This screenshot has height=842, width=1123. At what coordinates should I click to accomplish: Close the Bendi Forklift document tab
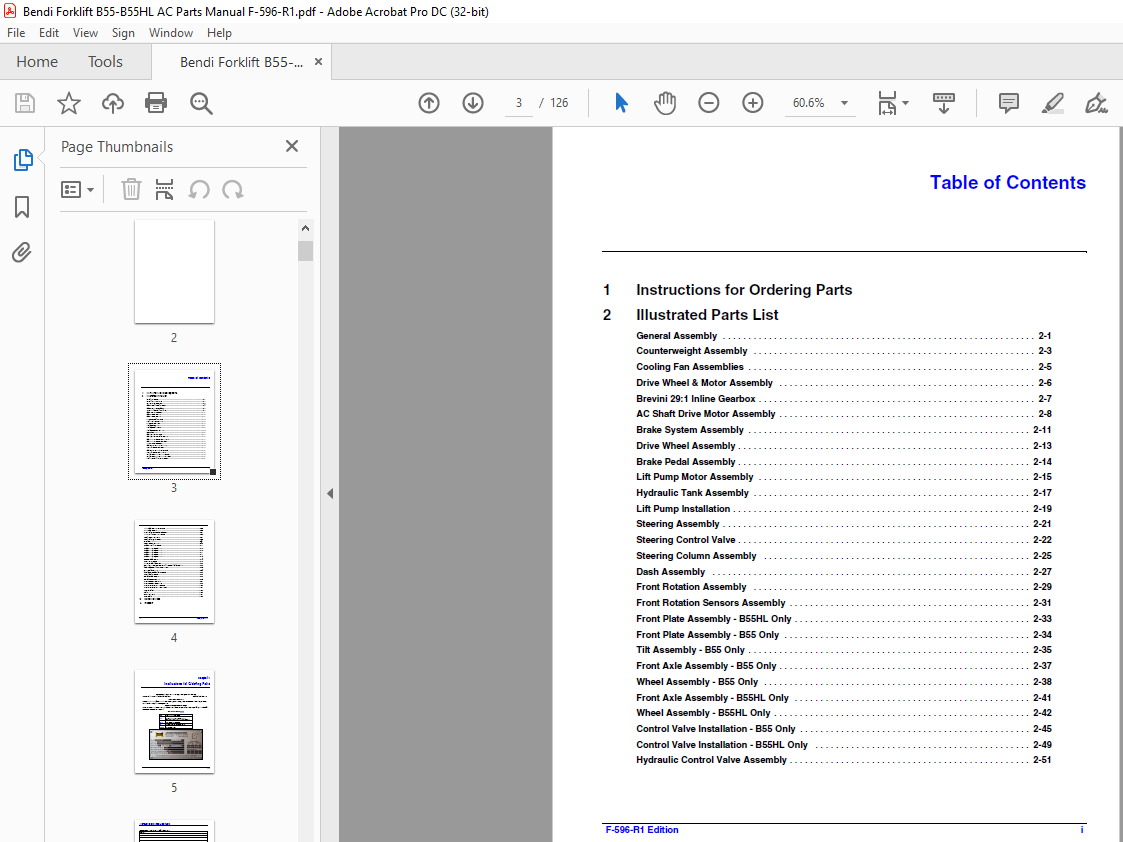coord(318,62)
